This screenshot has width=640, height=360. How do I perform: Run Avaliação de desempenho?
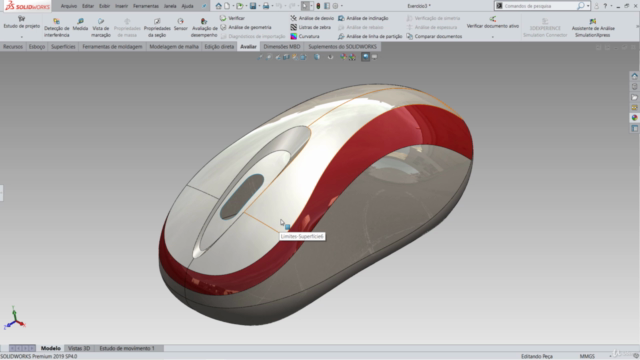pyautogui.click(x=204, y=27)
